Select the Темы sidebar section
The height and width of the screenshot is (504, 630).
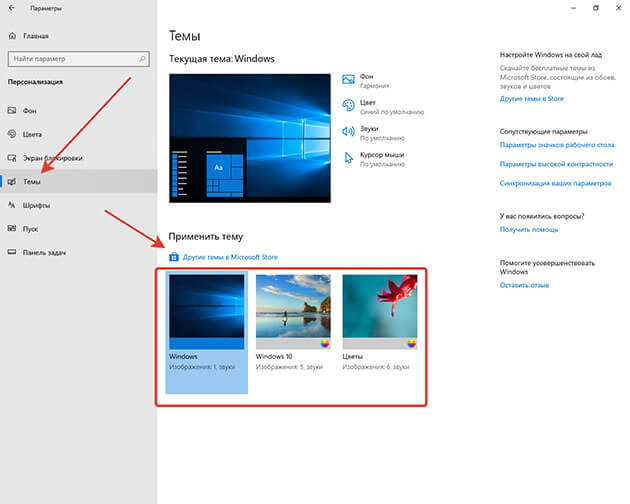click(x=78, y=181)
